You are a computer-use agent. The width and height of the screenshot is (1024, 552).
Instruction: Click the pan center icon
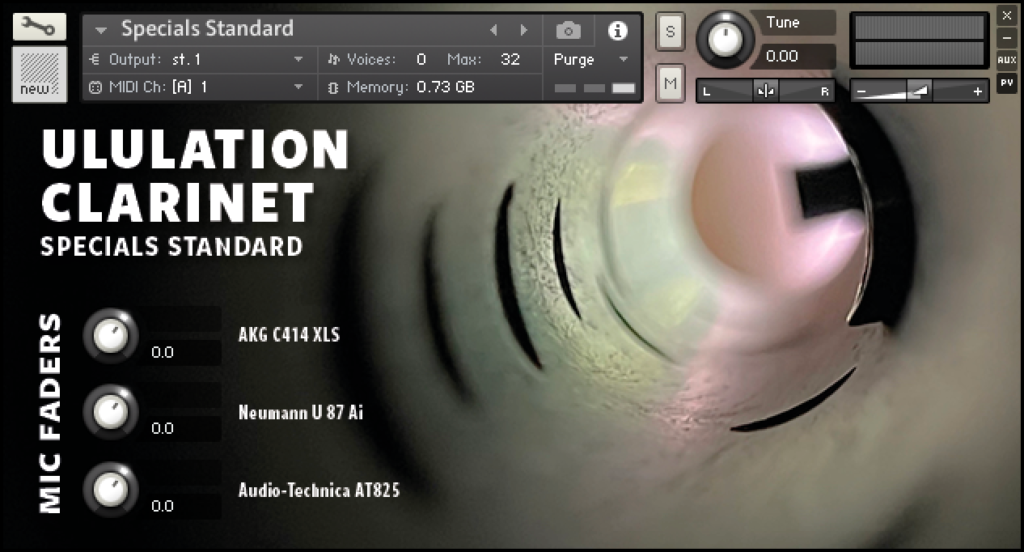point(765,91)
